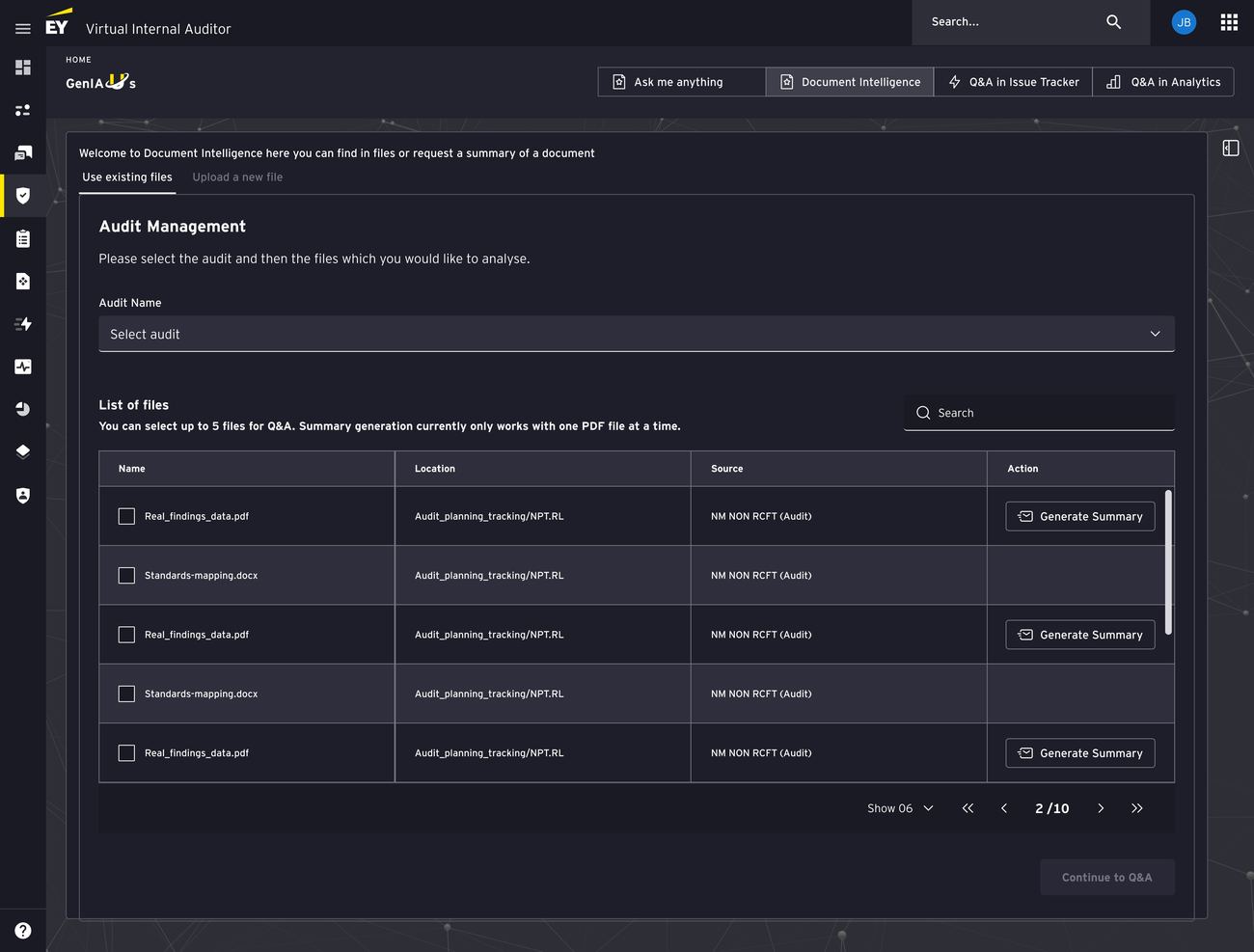
Task: Open the chat messages sidebar icon
Action: pos(23,152)
